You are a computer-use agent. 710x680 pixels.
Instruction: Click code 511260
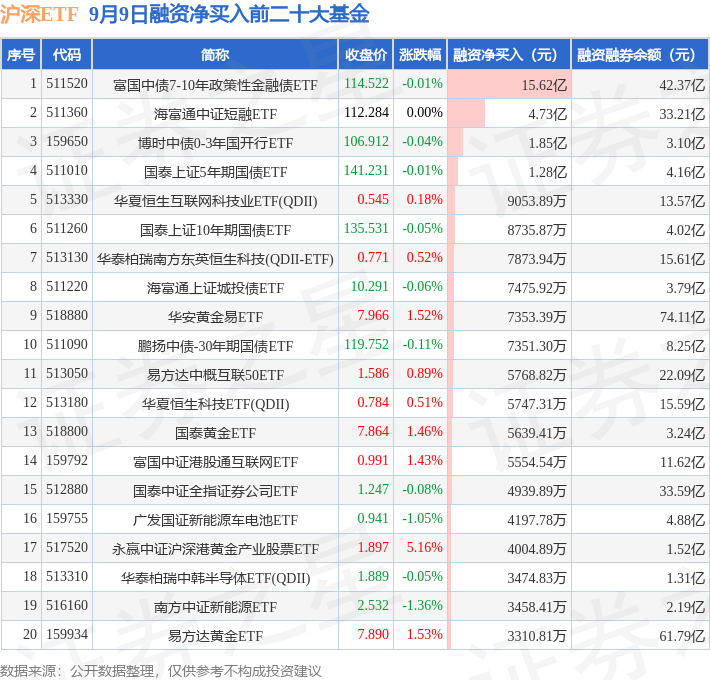[67, 228]
